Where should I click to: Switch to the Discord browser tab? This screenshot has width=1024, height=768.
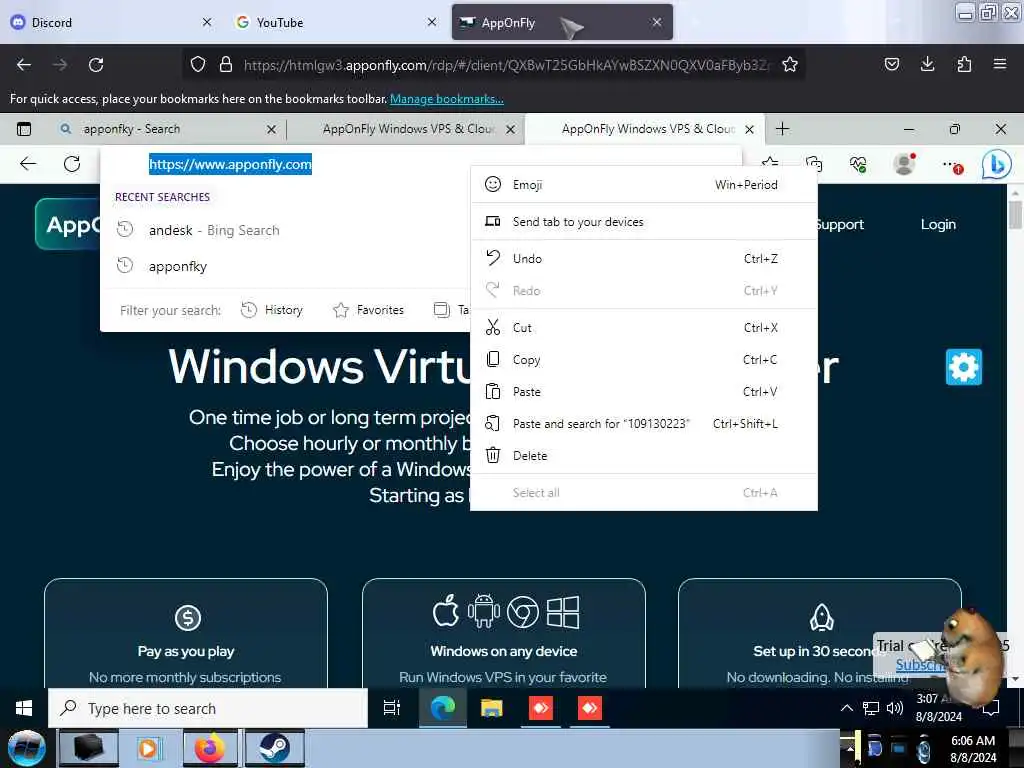110,22
